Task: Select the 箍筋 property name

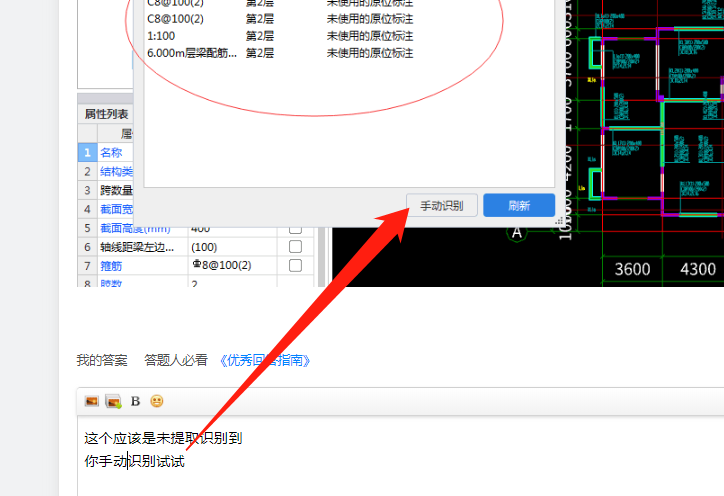Action: (111, 266)
